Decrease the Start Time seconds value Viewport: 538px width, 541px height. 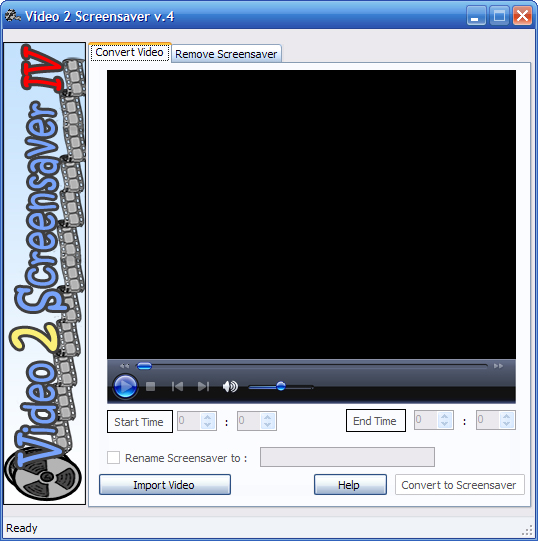267,425
